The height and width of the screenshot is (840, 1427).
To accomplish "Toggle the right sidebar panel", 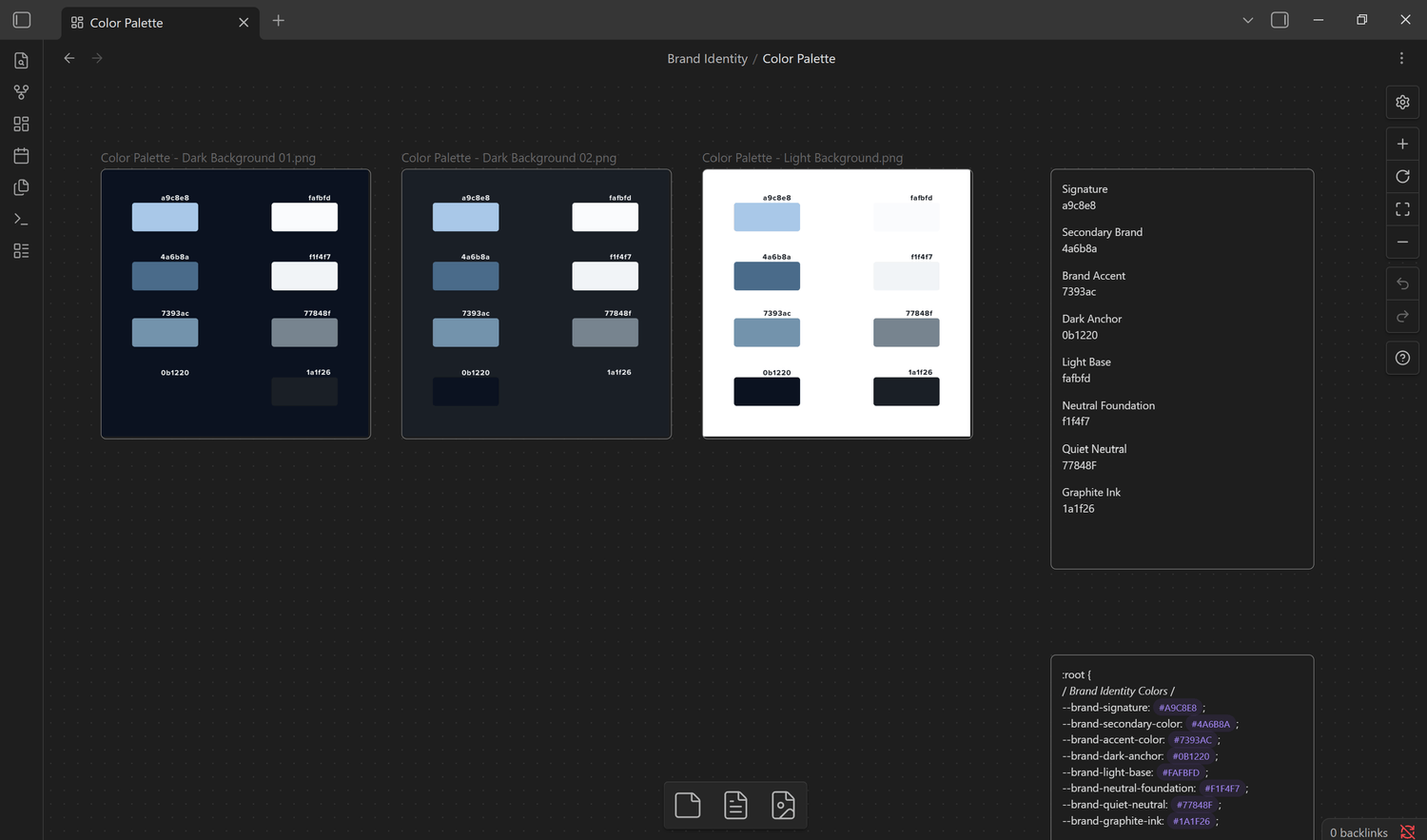I will 1280,20.
